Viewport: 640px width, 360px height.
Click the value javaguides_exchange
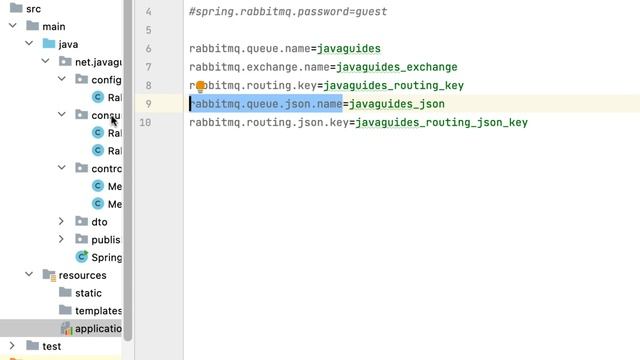tap(397, 67)
